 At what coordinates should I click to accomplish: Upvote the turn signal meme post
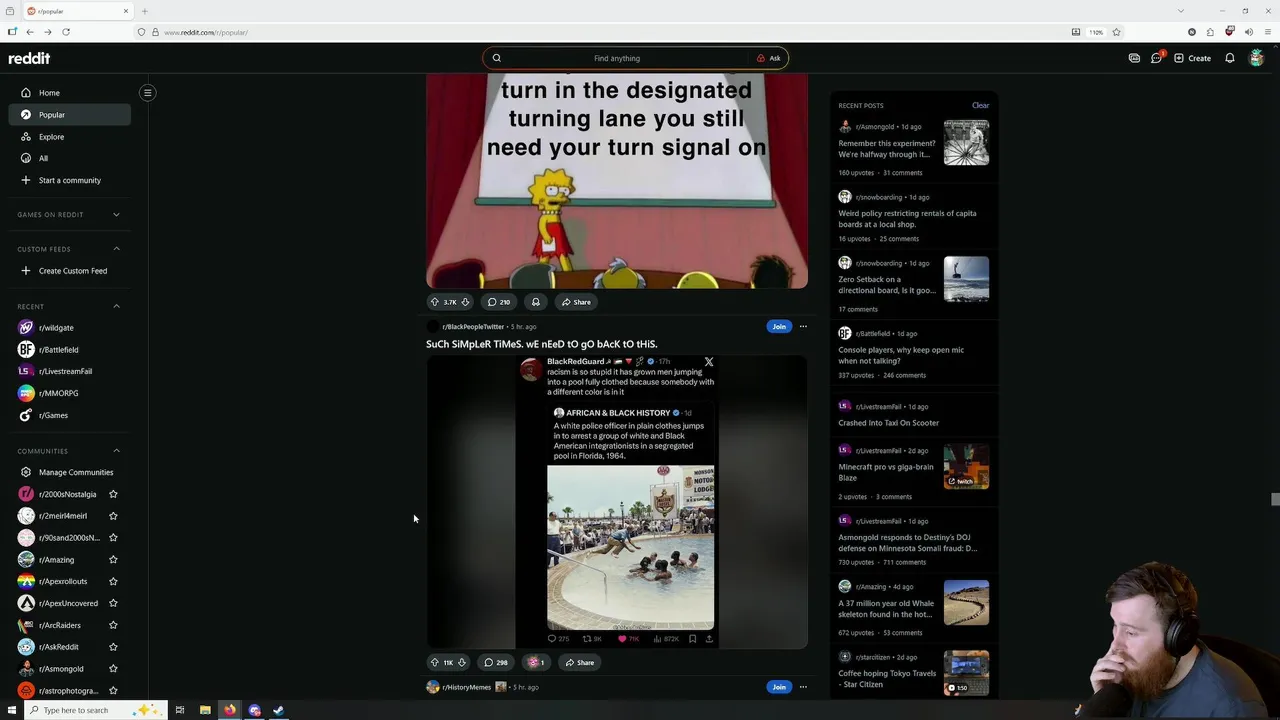(x=435, y=302)
